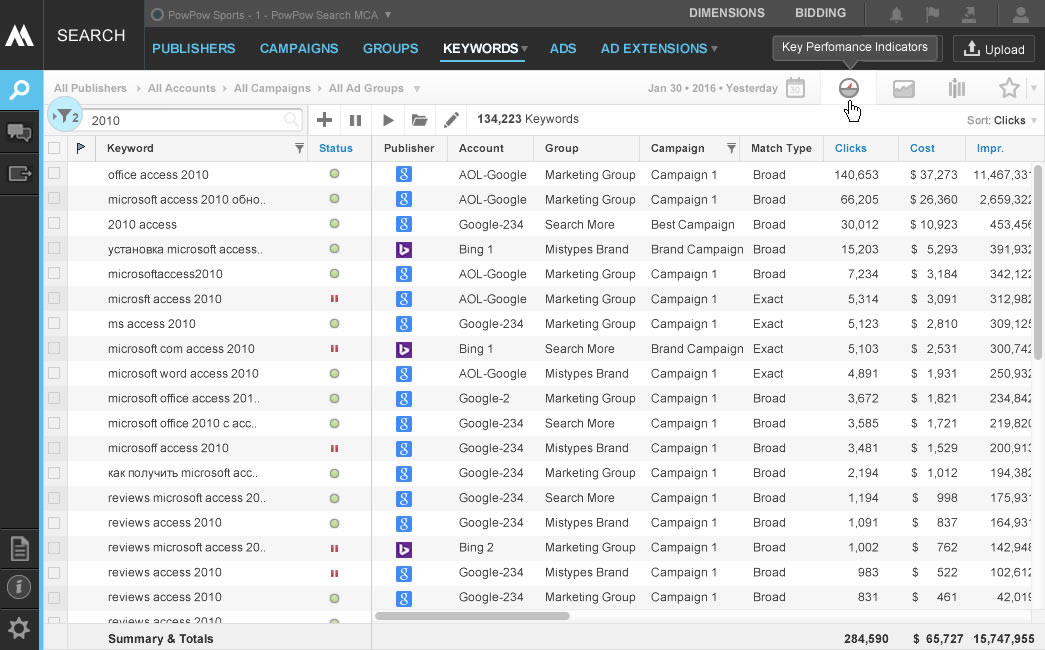This screenshot has height=650, width=1045.
Task: Expand the star favorites dropdown arrow
Action: coord(1034,88)
